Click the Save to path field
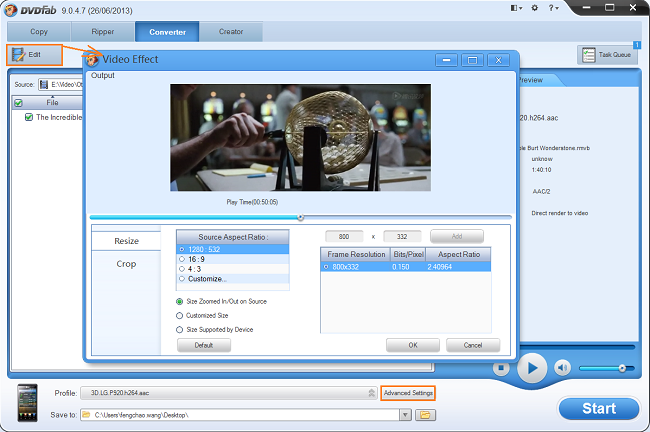This screenshot has width=650, height=432. 240,415
